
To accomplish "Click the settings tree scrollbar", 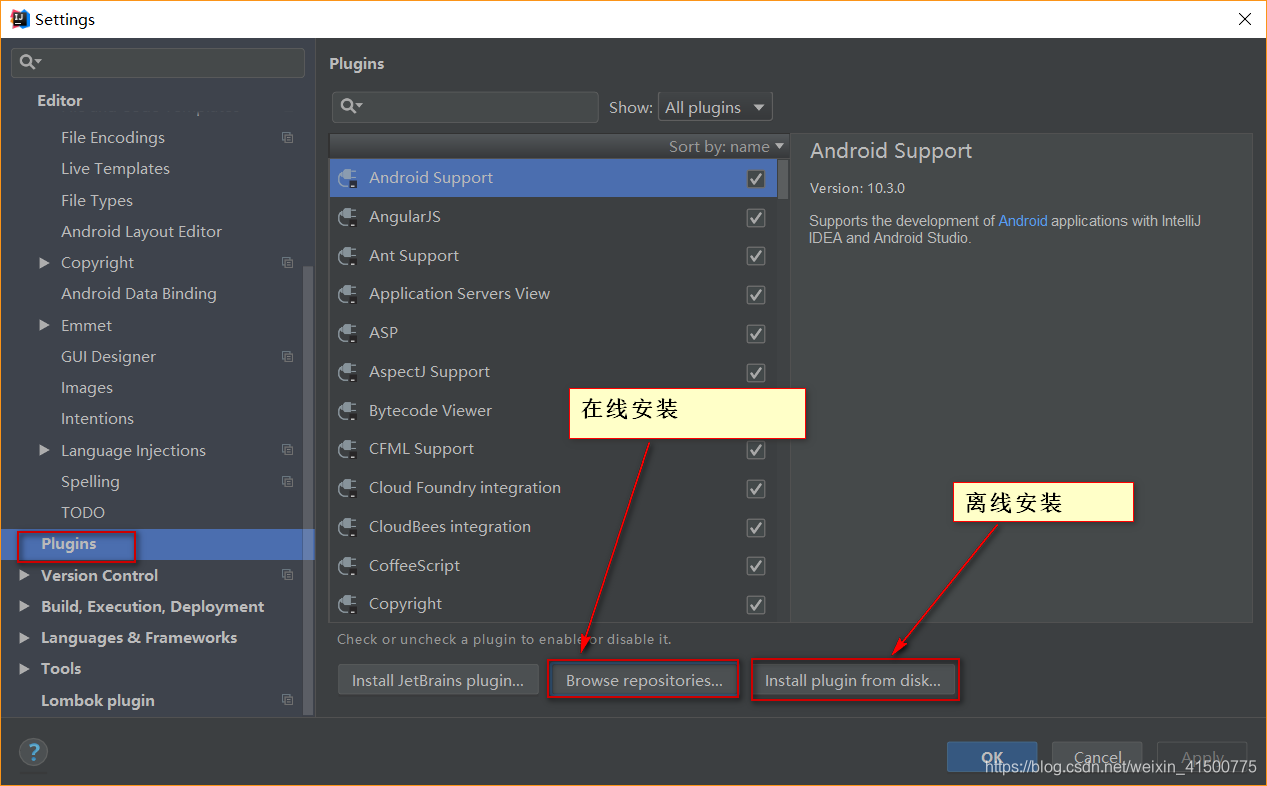I will point(308,490).
